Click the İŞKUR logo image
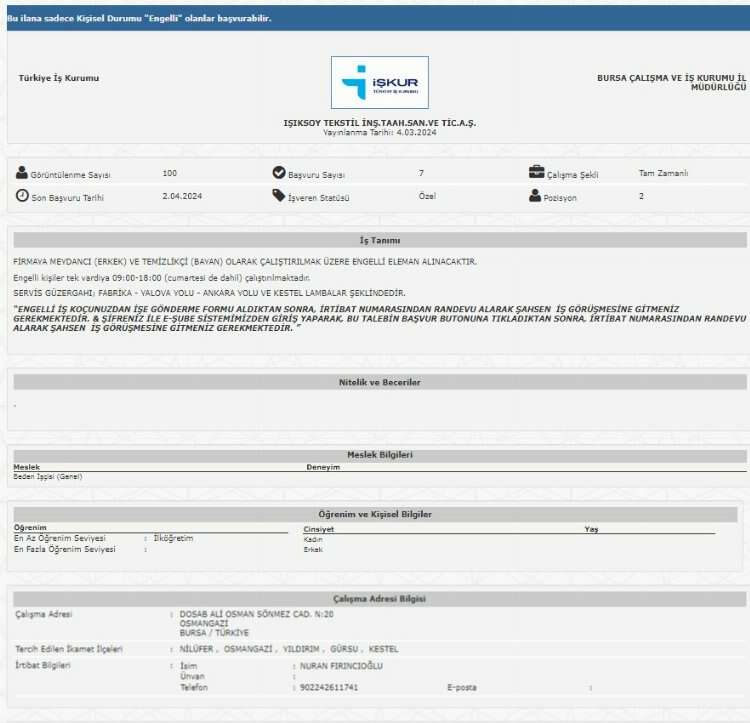750x723 pixels. (379, 82)
